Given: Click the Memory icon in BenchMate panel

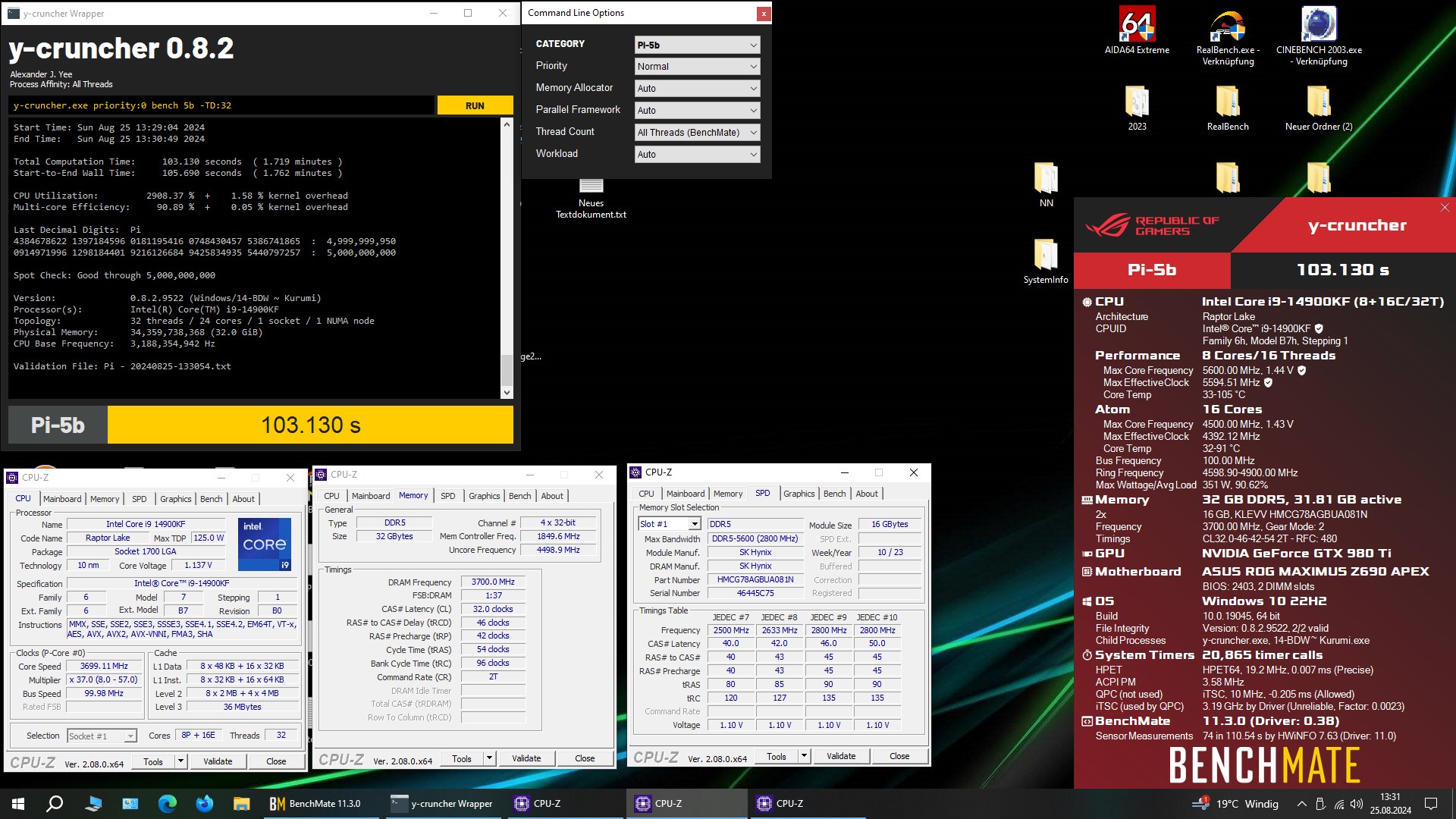Looking at the screenshot, I should pos(1087,500).
